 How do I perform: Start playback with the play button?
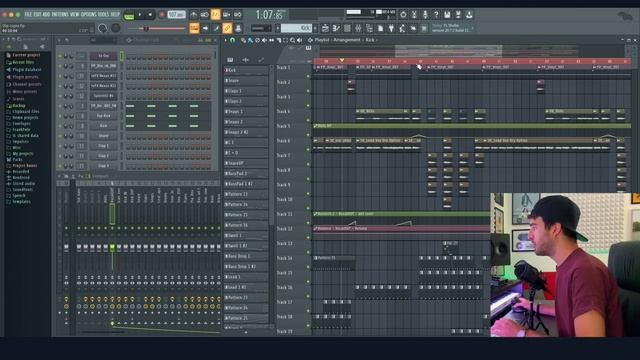click(x=140, y=15)
